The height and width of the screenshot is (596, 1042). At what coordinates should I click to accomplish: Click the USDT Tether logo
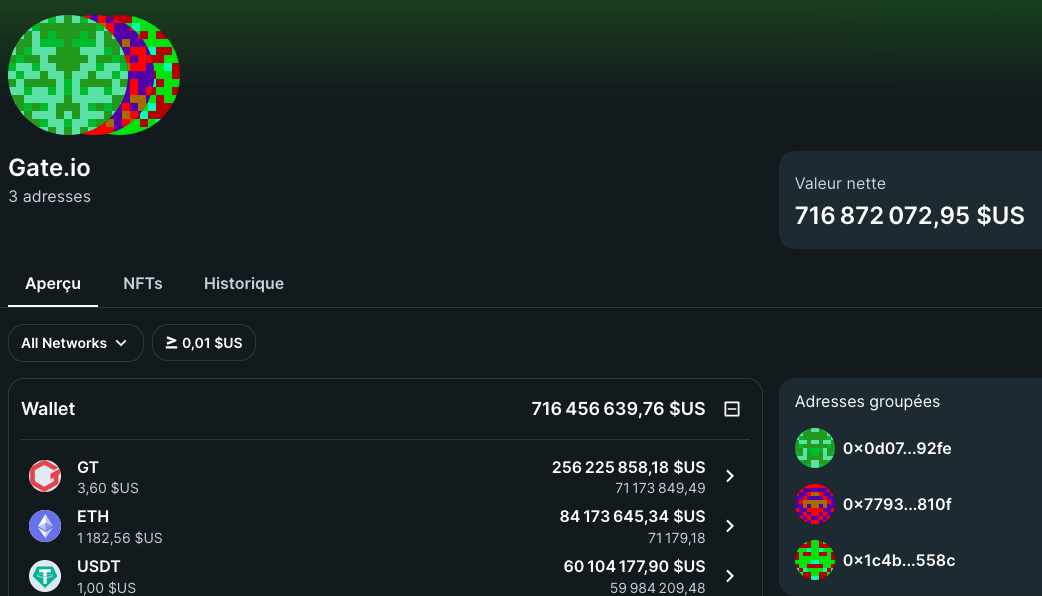click(x=44, y=576)
